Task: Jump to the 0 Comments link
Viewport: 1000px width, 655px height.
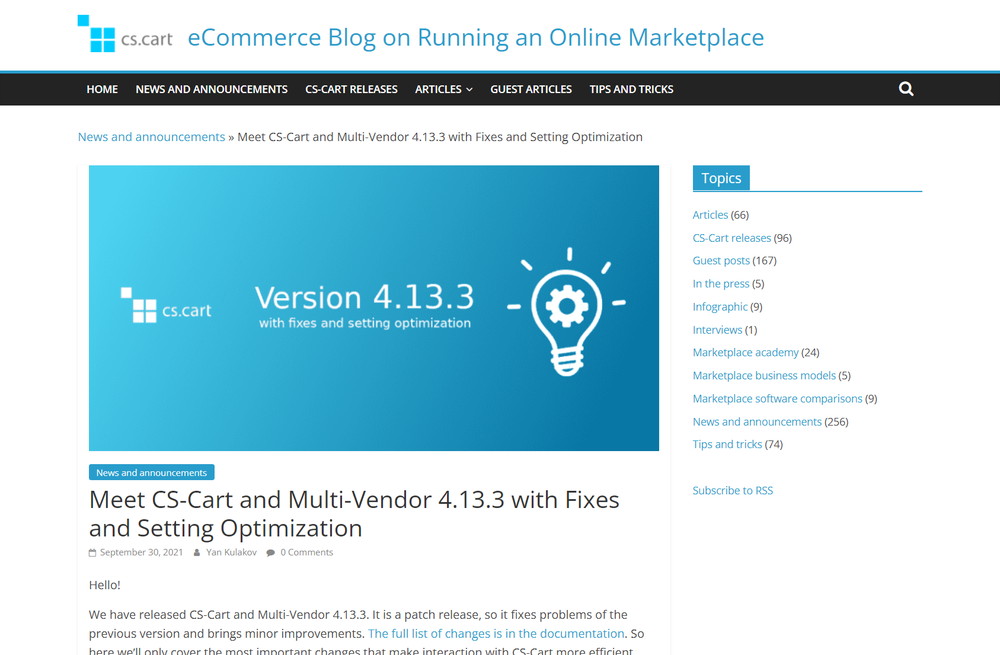Action: pos(307,552)
